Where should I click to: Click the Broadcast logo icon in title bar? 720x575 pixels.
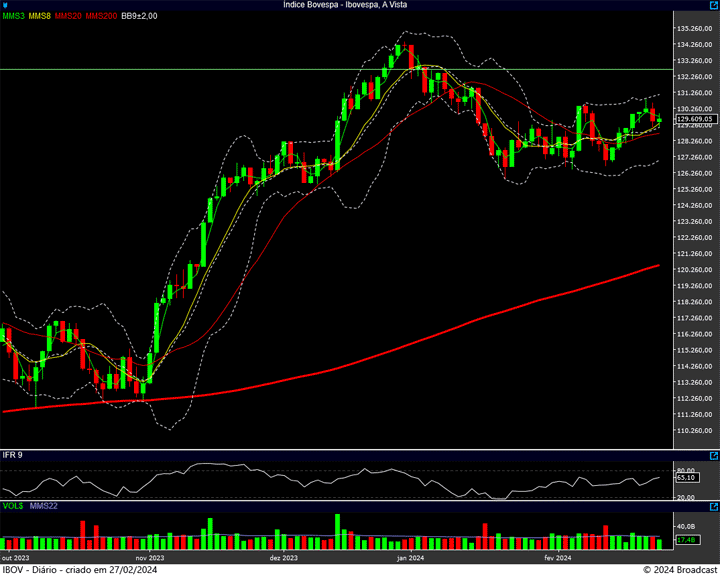tap(5, 5)
